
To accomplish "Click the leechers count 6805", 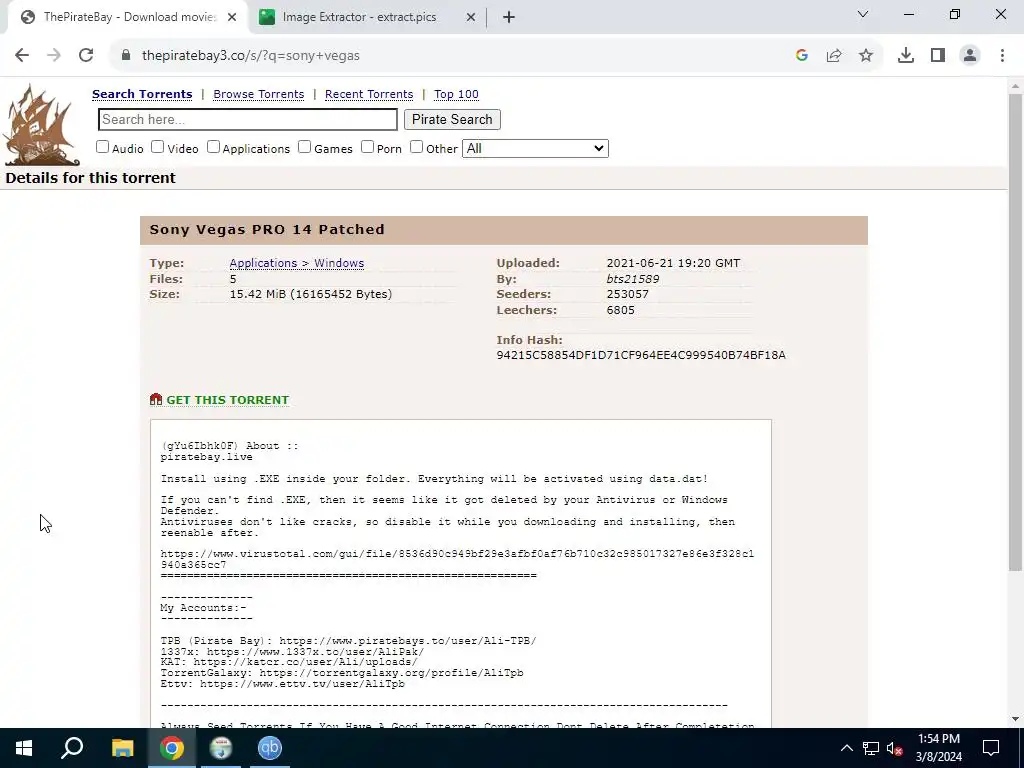I will [620, 310].
